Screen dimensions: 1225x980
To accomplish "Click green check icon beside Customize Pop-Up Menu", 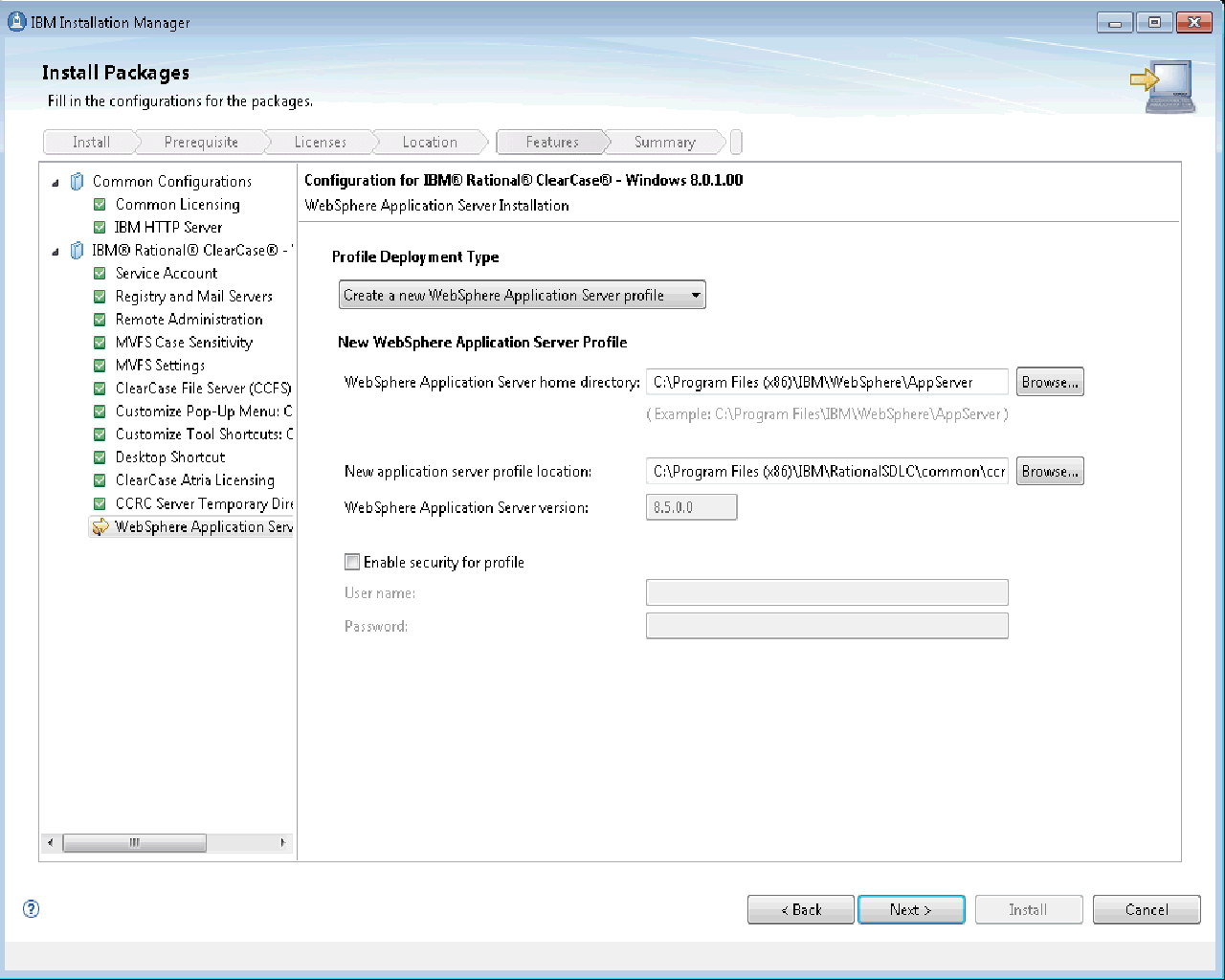I will [100, 411].
